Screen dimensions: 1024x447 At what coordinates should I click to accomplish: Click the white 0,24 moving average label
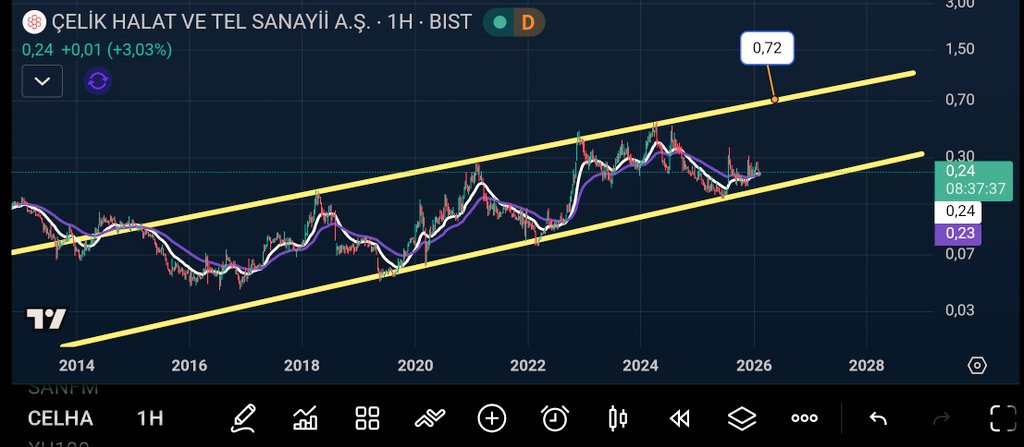coord(958,210)
